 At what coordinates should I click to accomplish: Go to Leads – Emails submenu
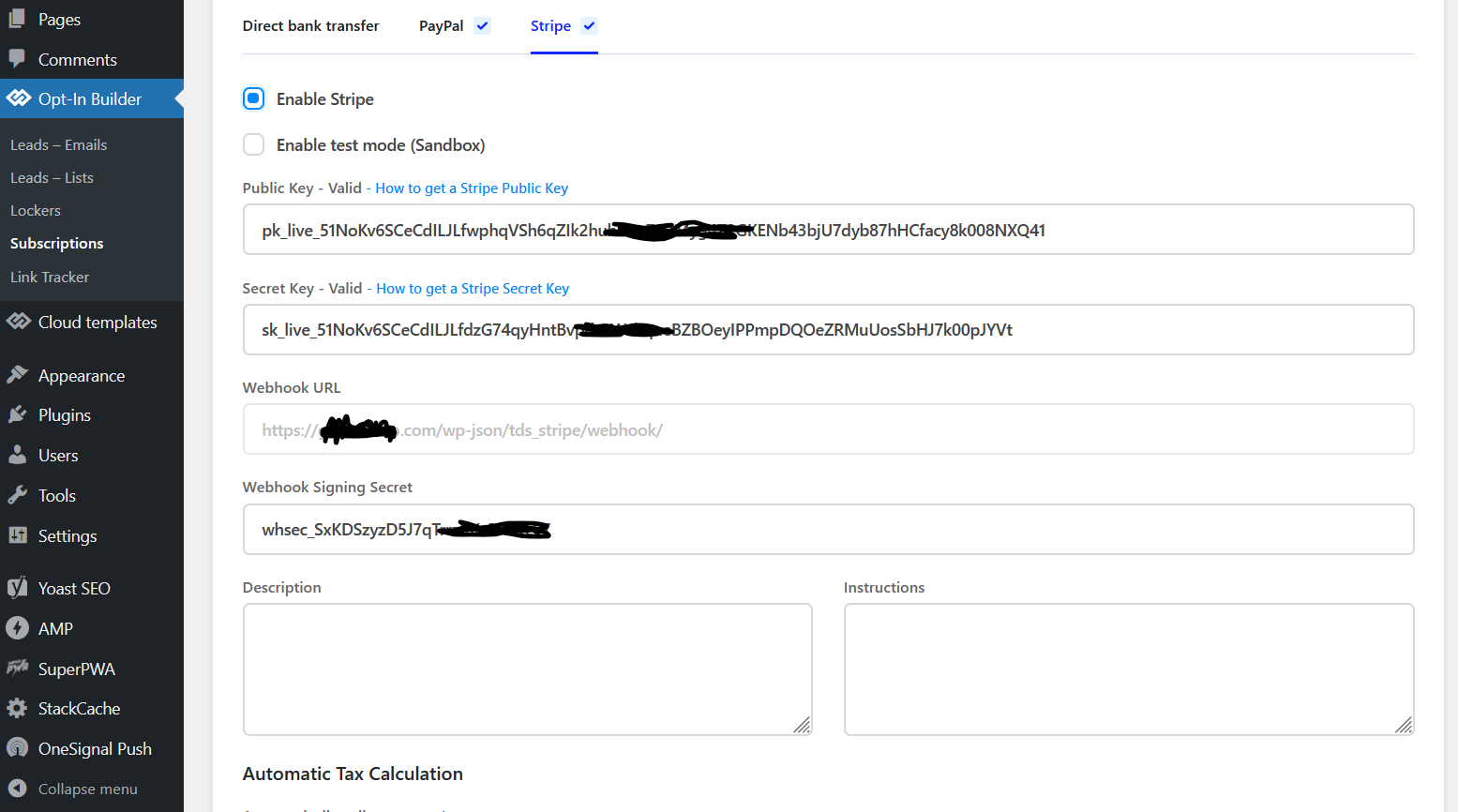pyautogui.click(x=58, y=144)
